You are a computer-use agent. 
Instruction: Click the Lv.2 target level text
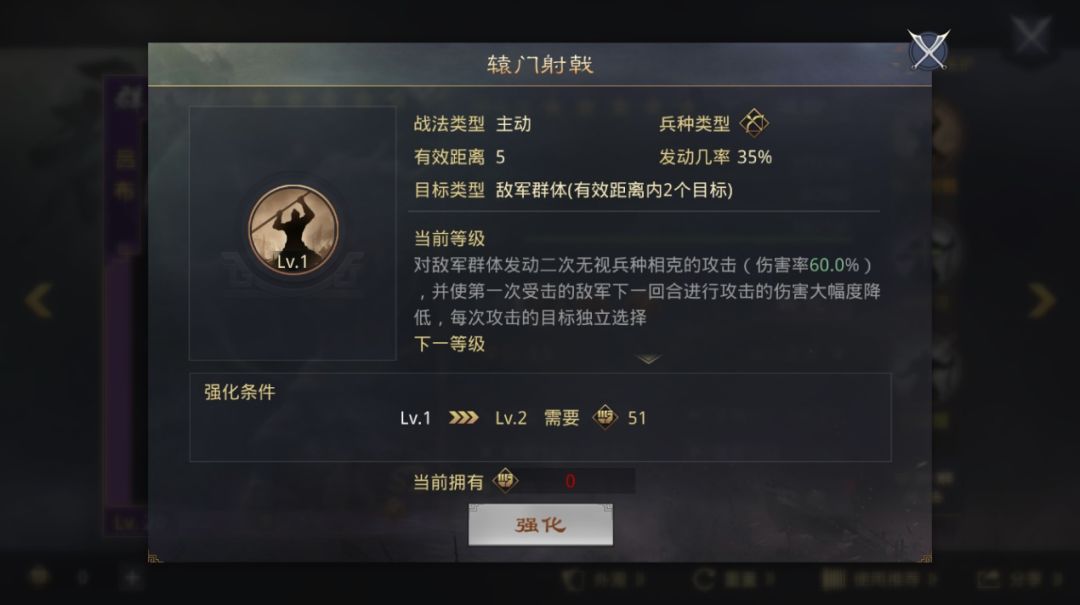(511, 418)
